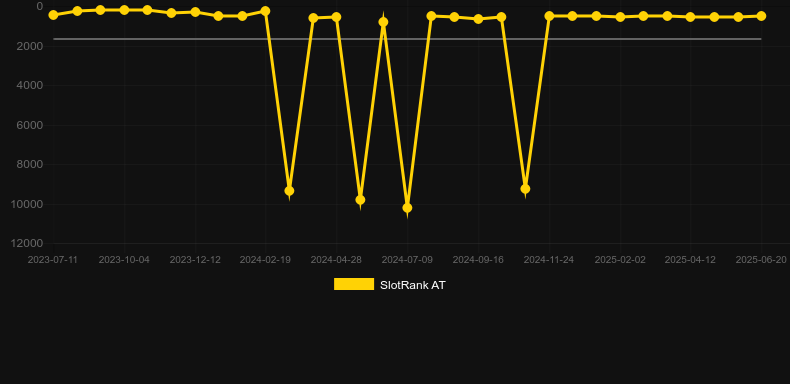Click the y-axis label 10000

click(x=27, y=204)
